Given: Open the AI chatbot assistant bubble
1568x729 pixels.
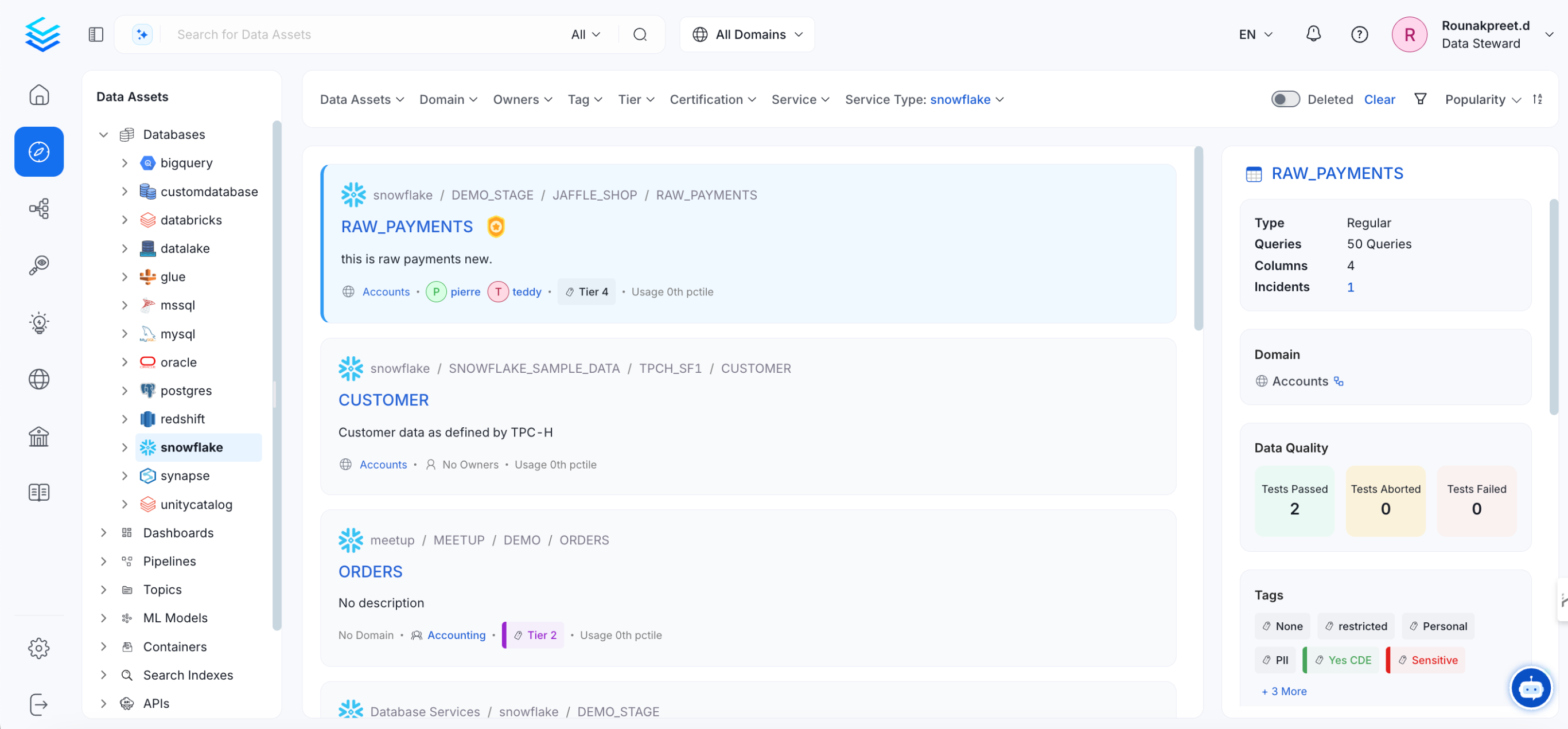Looking at the screenshot, I should pos(1530,688).
